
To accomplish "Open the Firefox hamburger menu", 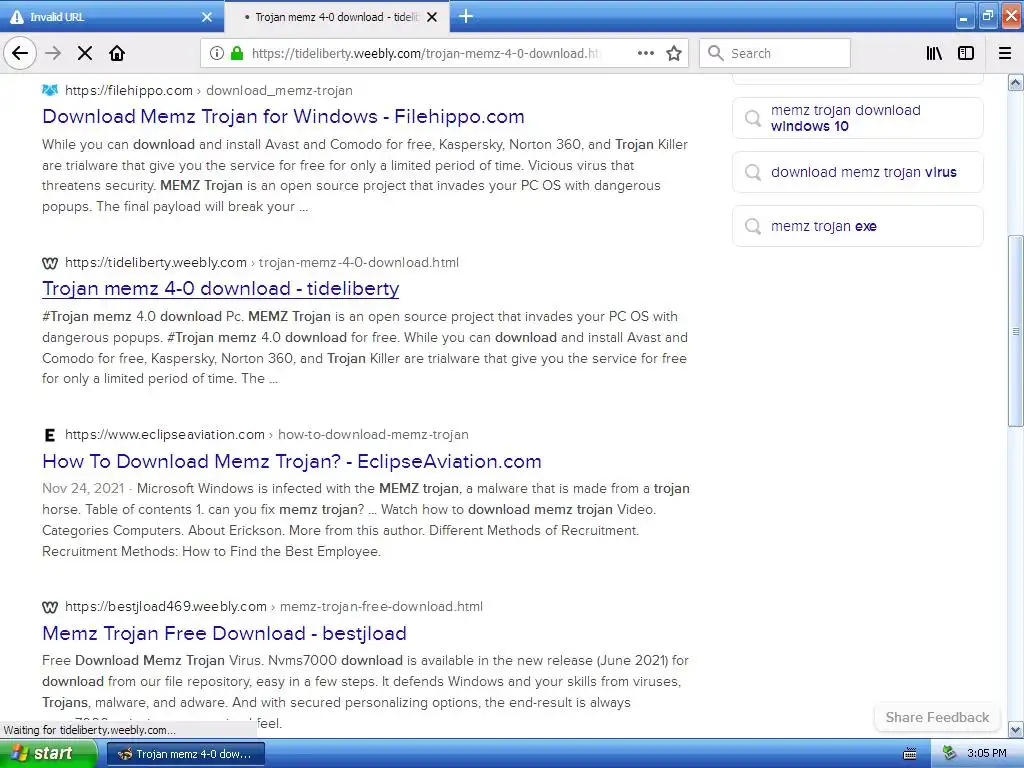I will tap(1005, 53).
